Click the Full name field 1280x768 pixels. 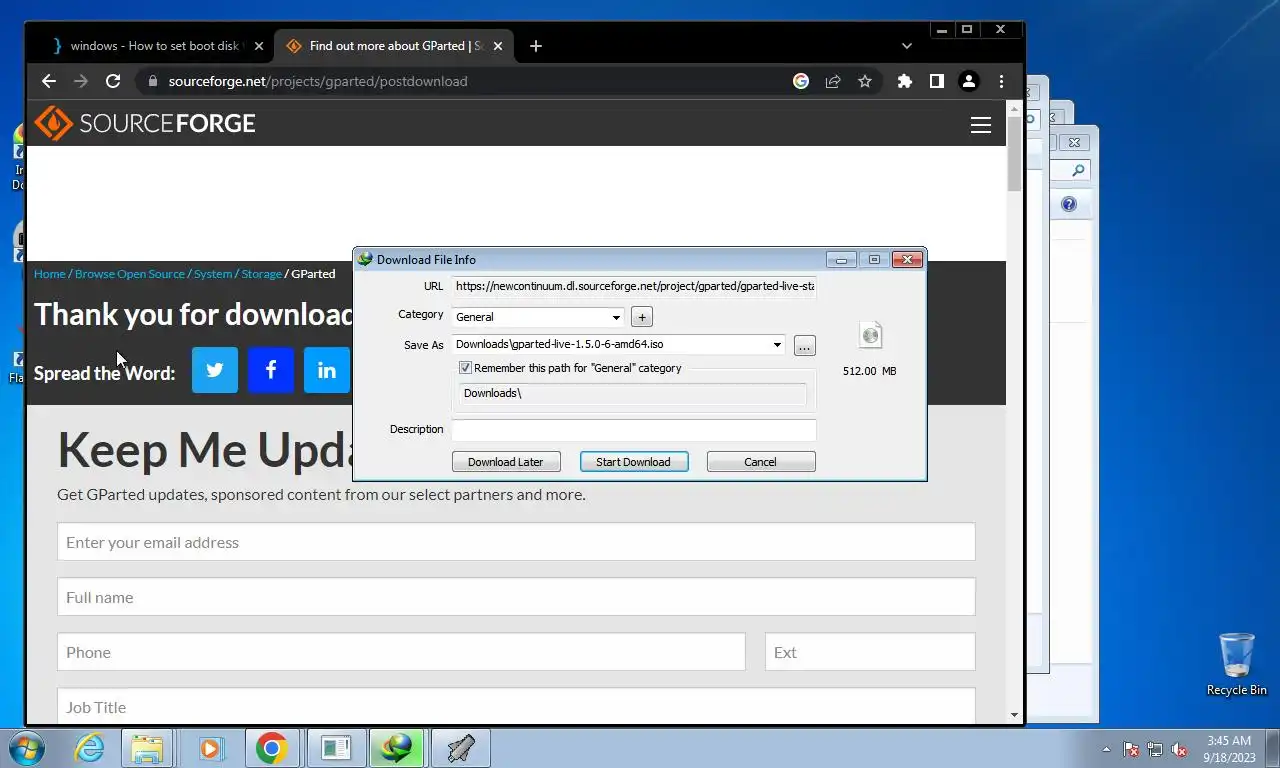point(516,597)
